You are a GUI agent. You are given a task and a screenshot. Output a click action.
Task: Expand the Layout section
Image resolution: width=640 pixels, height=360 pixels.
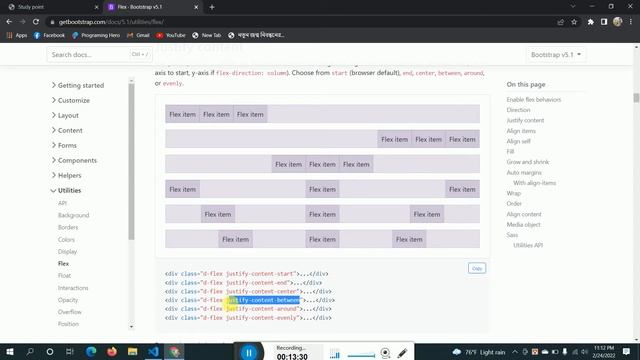tap(65, 116)
